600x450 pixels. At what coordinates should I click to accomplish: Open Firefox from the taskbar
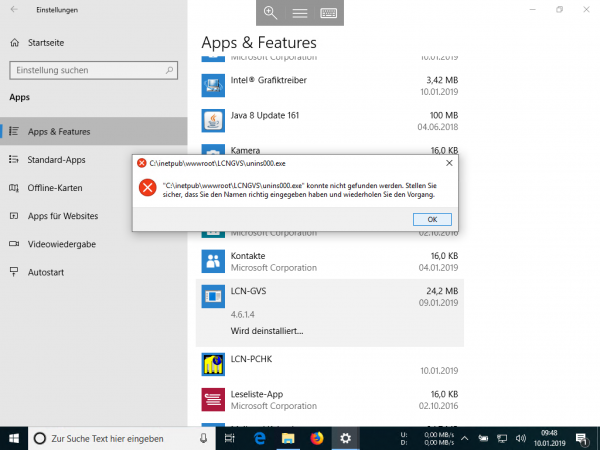316,438
